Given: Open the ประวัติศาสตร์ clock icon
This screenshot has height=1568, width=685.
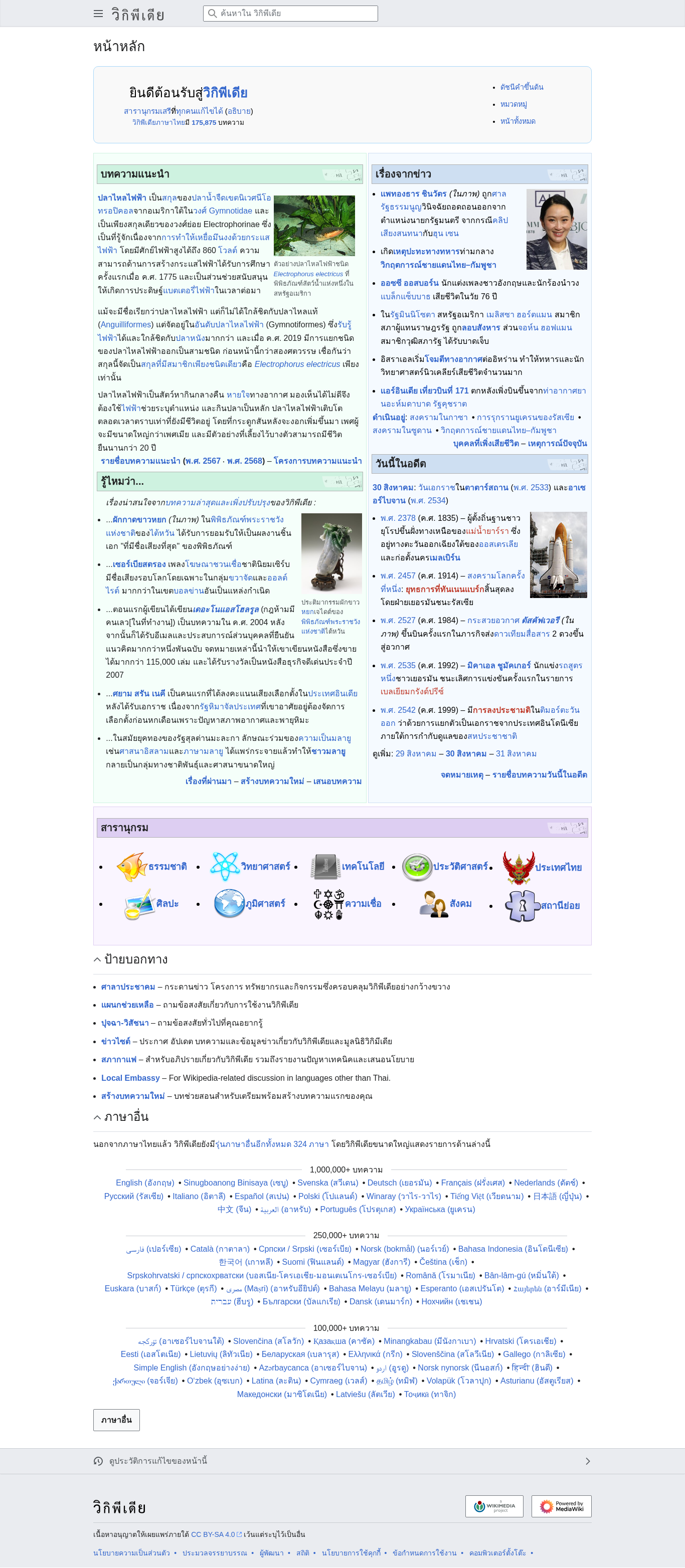Looking at the screenshot, I should pos(417,867).
